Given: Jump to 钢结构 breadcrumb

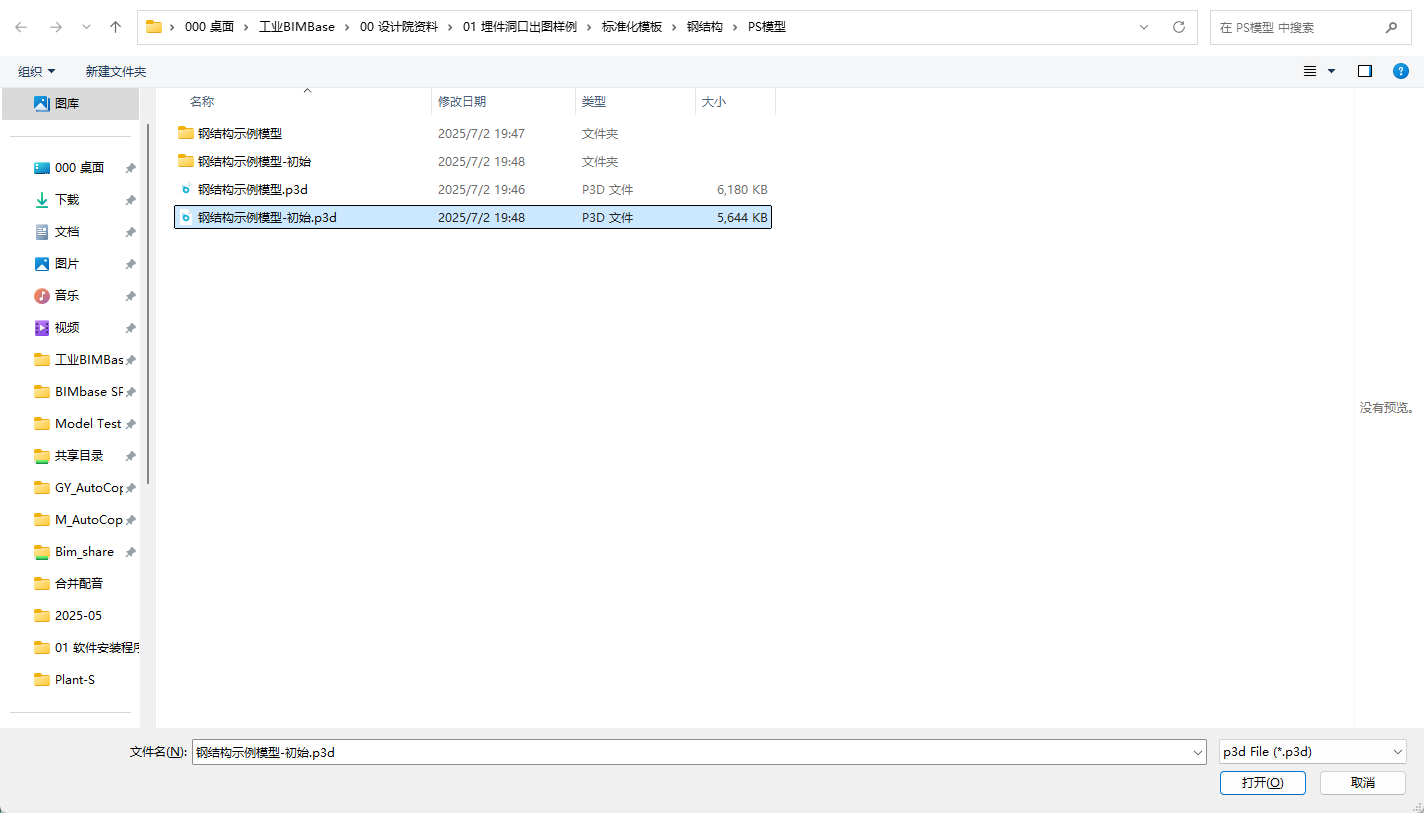Looking at the screenshot, I should pyautogui.click(x=705, y=27).
